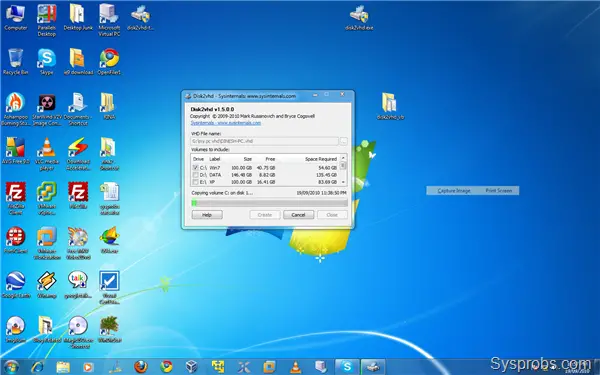Launch Skype from the desktop

coord(47,62)
